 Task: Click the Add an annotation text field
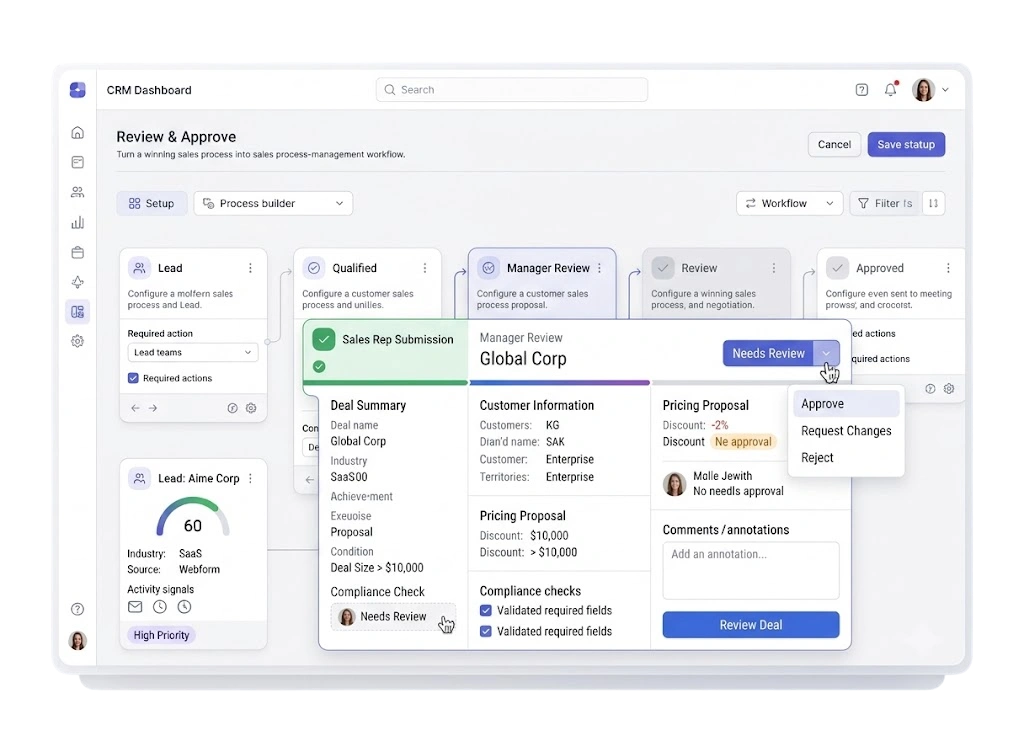tap(751, 571)
